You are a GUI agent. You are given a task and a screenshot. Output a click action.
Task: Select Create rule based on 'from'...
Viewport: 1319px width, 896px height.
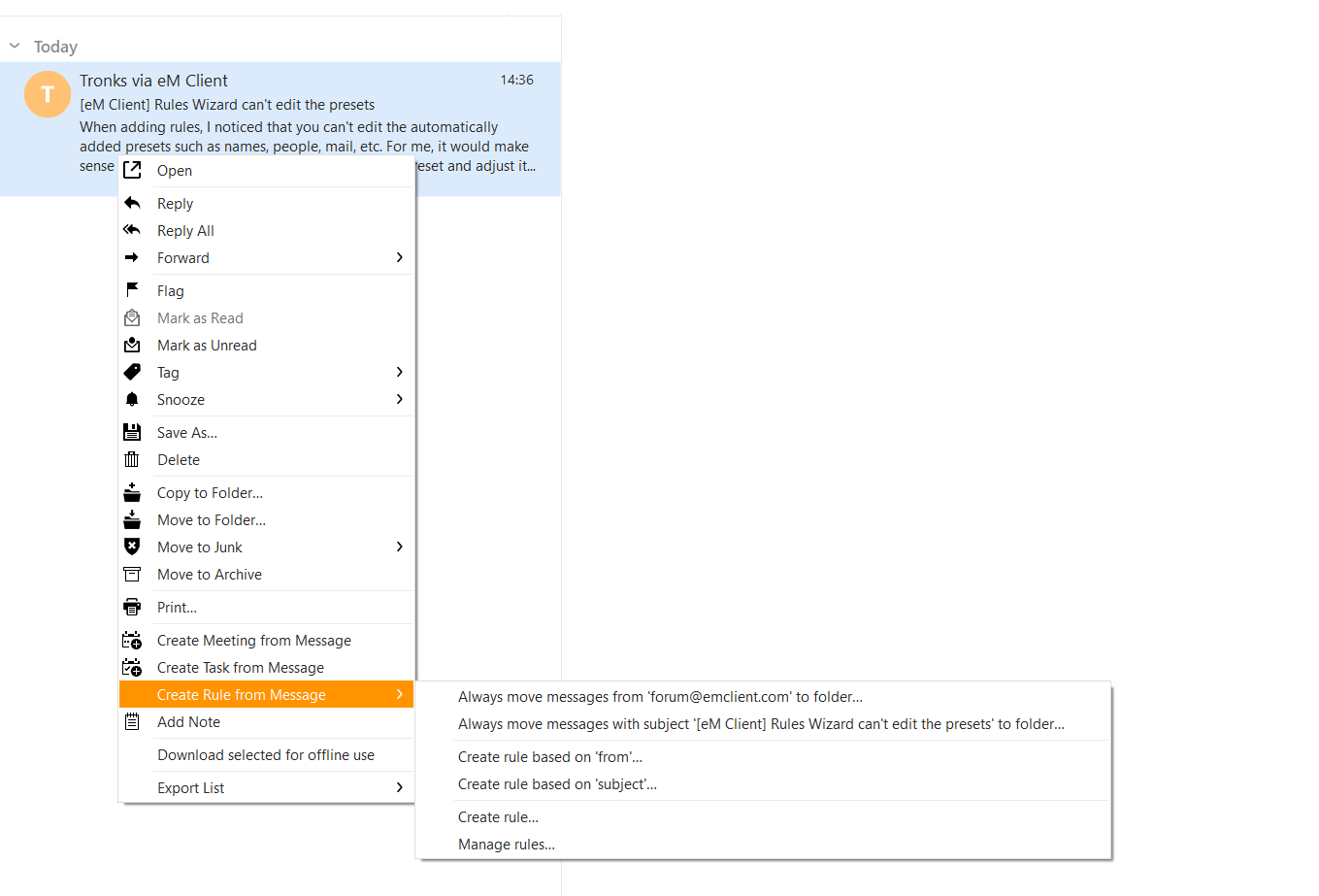pos(763,757)
